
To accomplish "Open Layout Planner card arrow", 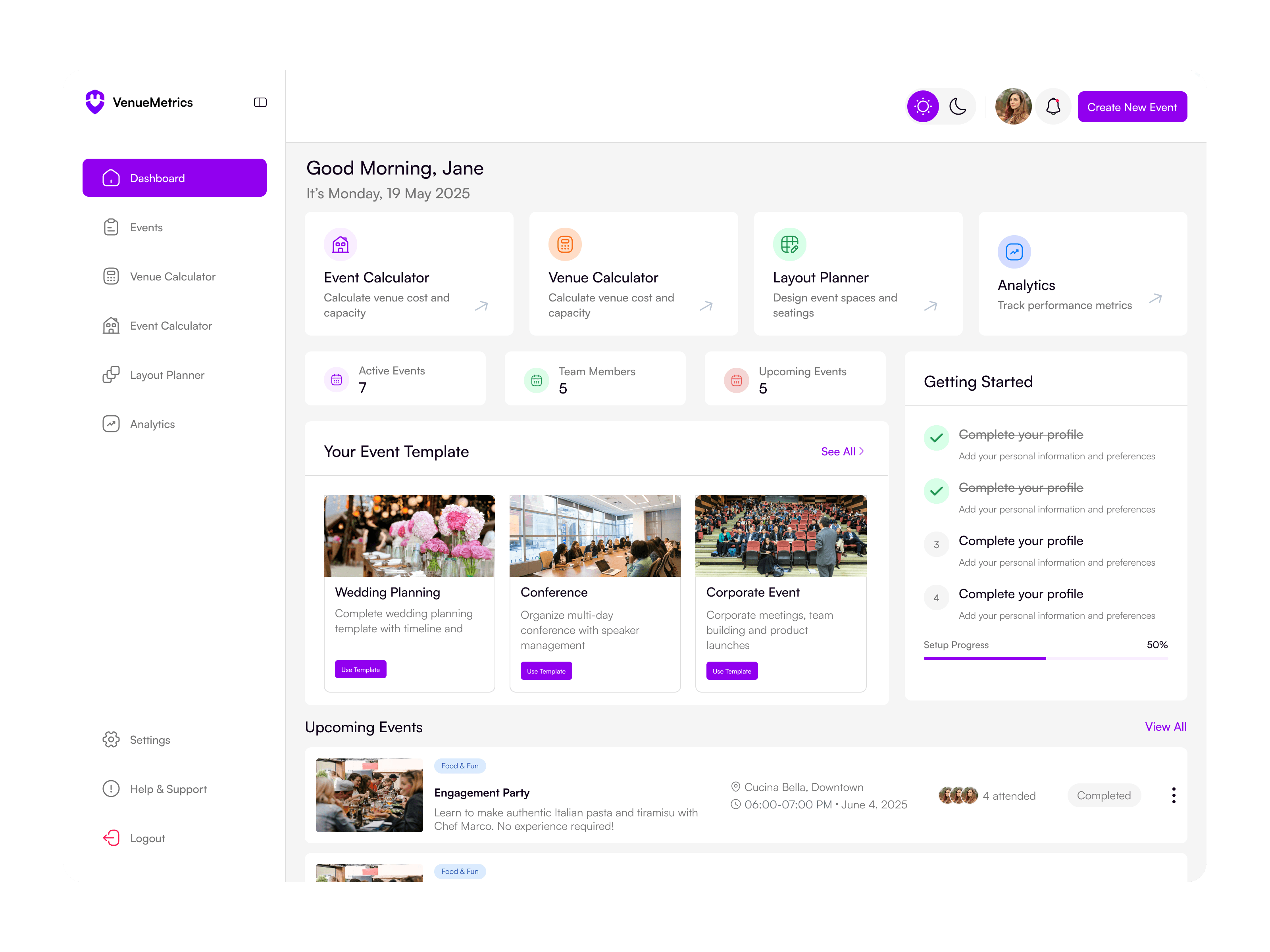I will coord(930,306).
